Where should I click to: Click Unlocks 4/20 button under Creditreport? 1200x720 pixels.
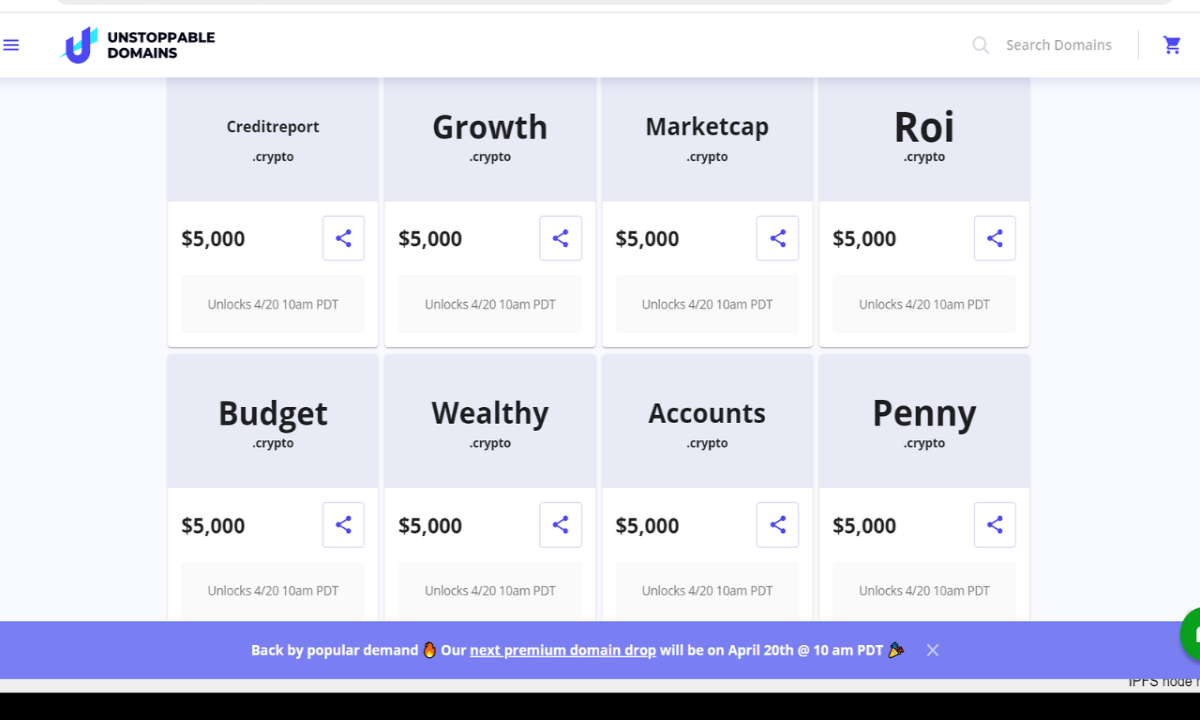(273, 304)
